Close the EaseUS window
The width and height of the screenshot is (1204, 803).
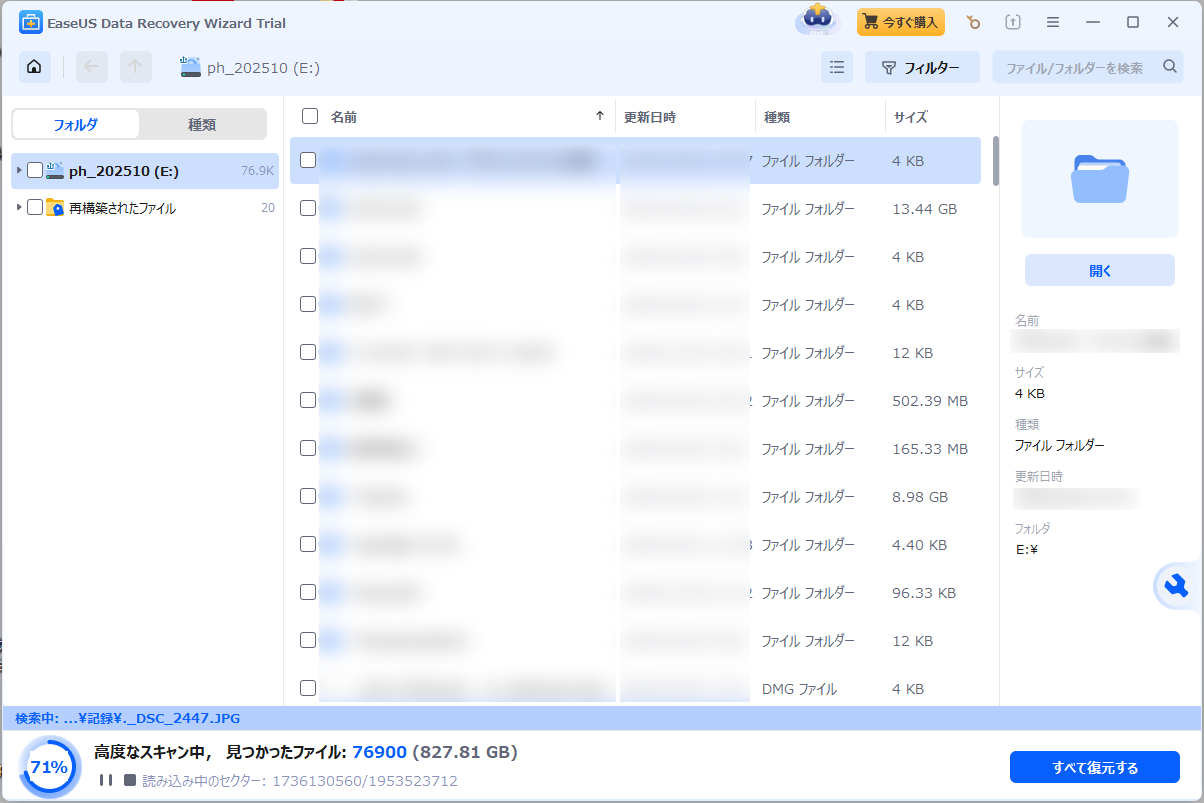coord(1172,22)
